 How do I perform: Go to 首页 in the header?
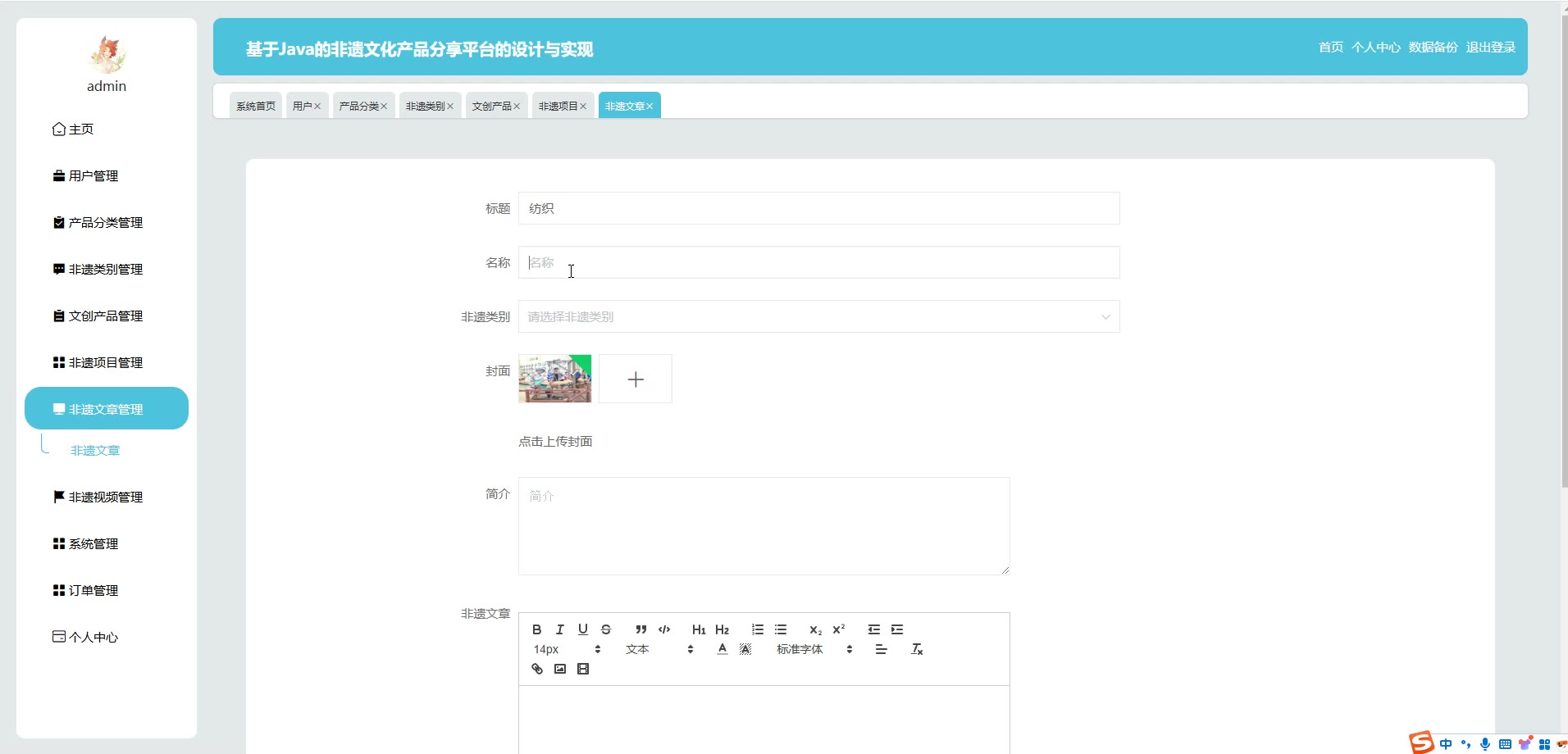point(1331,47)
